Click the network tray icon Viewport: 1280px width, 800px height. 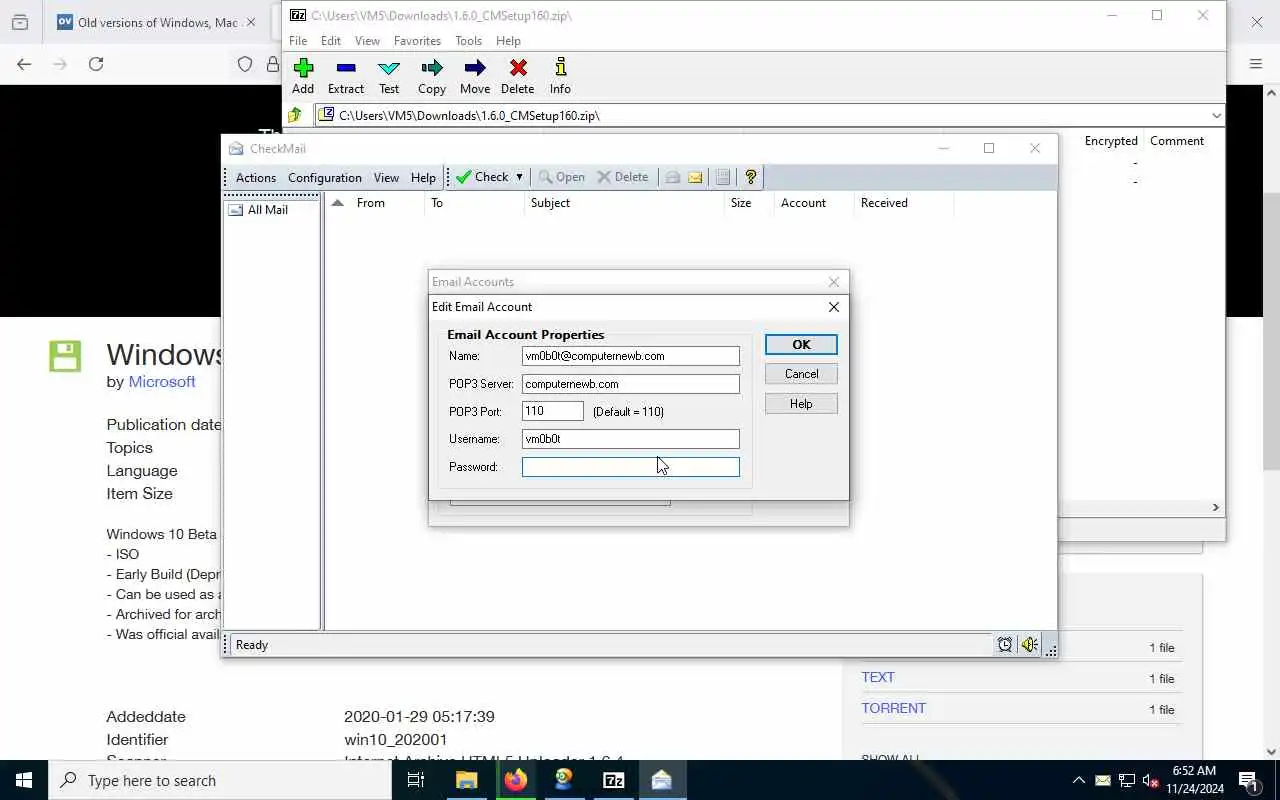tap(1126, 780)
